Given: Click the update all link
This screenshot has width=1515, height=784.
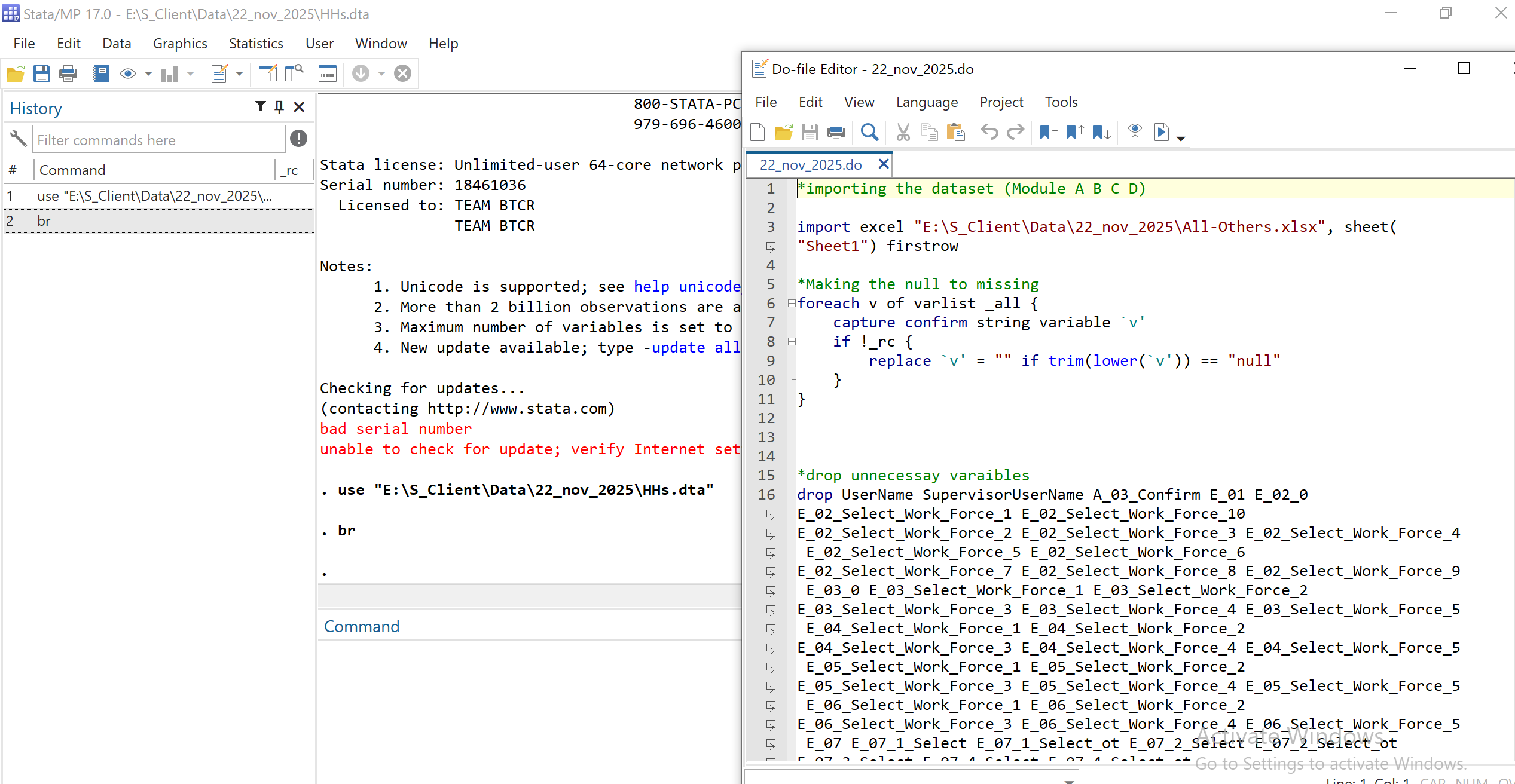Looking at the screenshot, I should pyautogui.click(x=695, y=347).
